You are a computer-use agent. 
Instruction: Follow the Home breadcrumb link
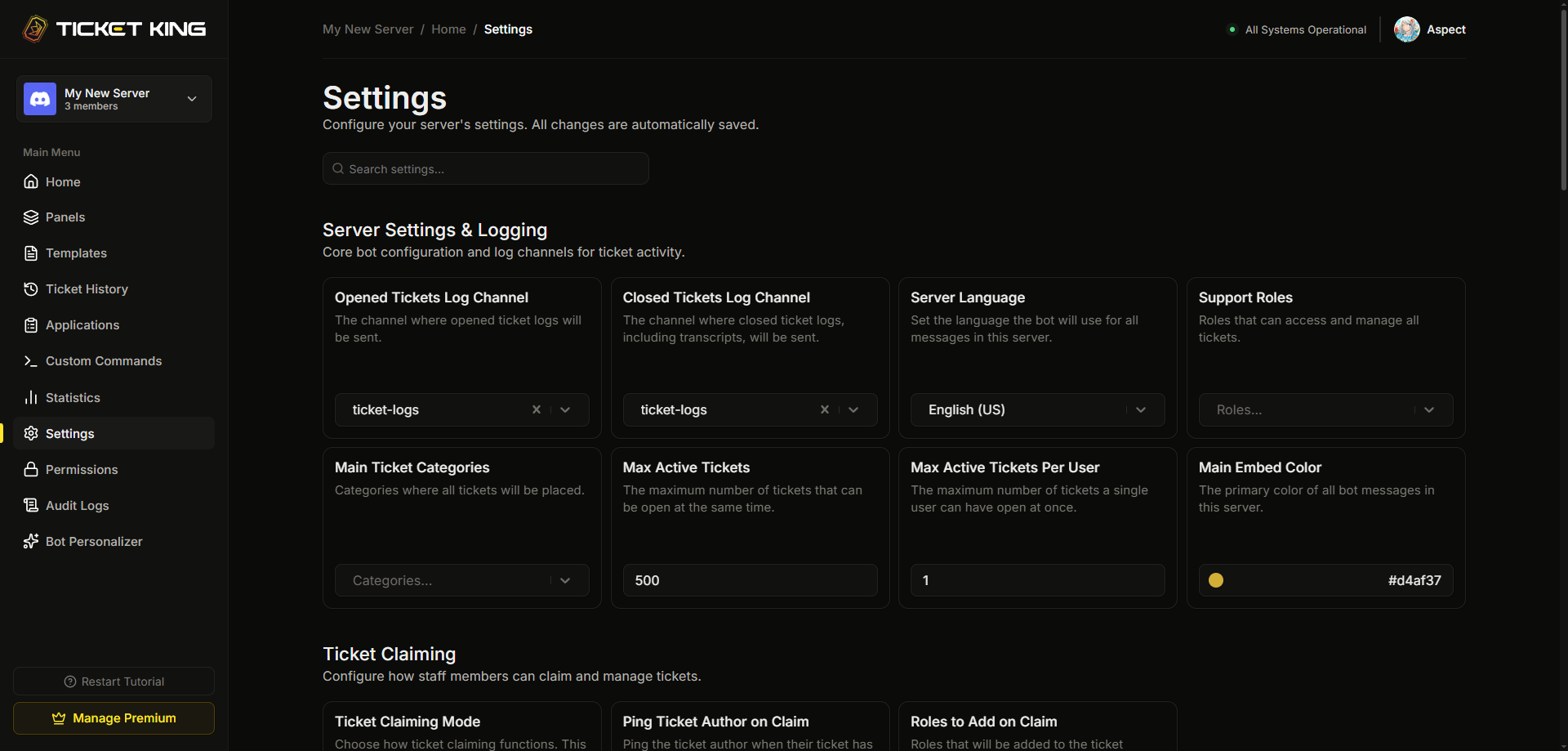coord(448,29)
